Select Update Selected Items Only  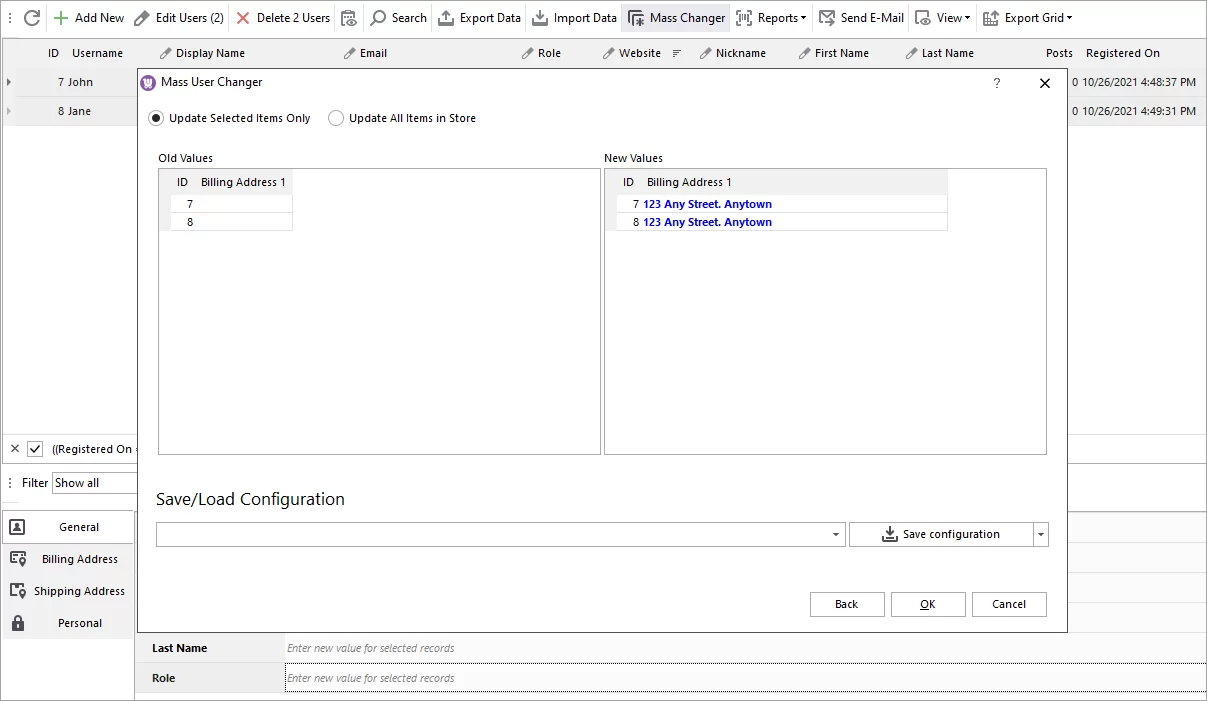point(156,117)
